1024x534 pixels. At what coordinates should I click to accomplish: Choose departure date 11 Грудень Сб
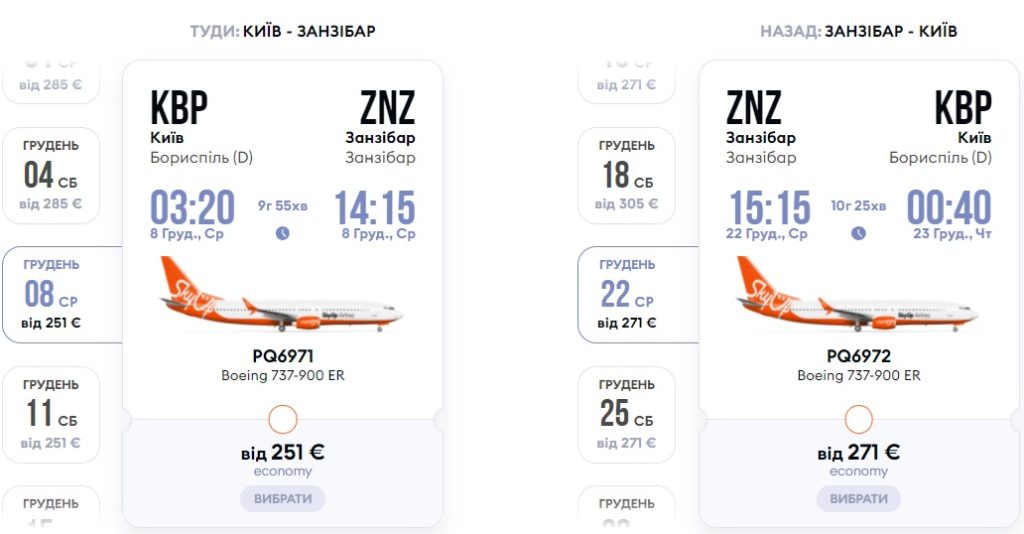point(51,414)
